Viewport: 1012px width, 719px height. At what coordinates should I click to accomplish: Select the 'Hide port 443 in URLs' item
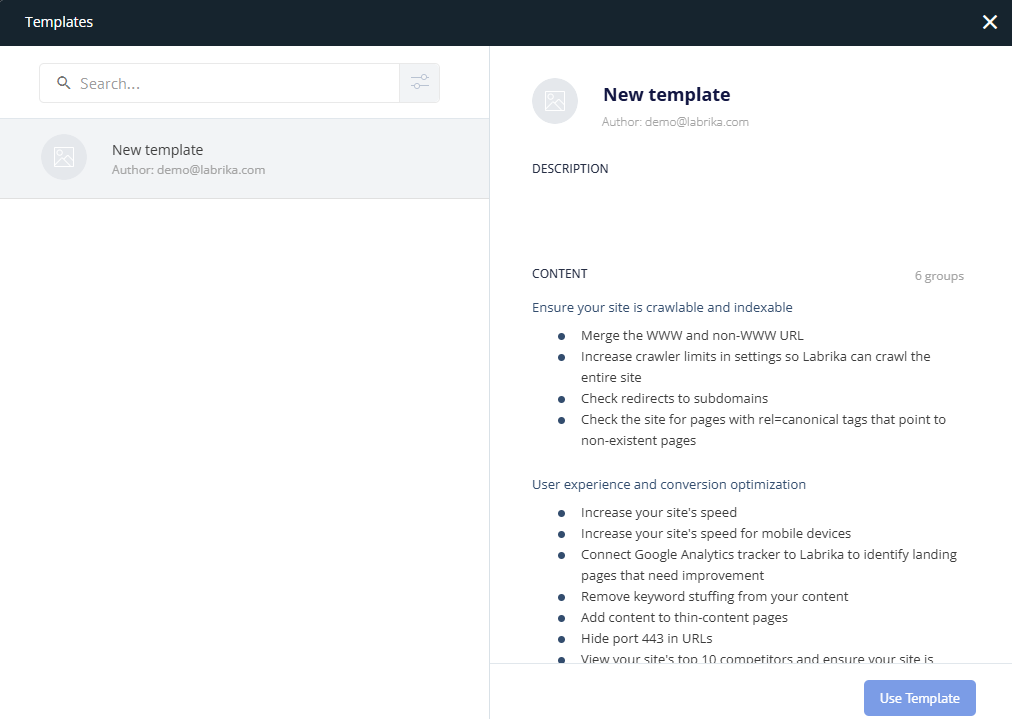point(646,638)
